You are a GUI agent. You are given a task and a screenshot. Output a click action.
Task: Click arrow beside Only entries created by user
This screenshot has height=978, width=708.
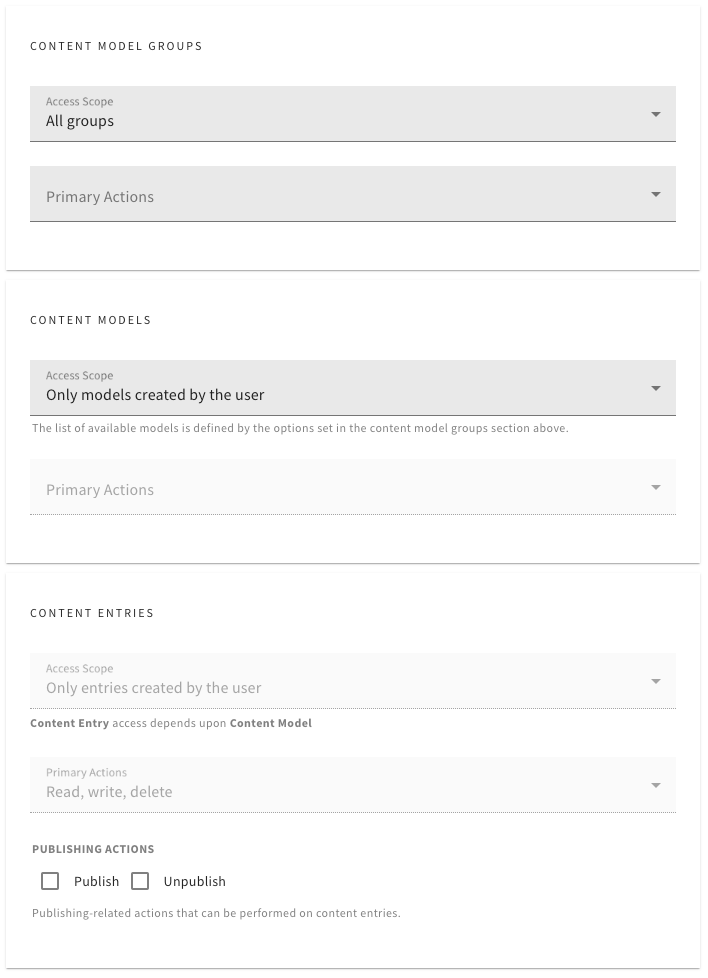coord(656,681)
